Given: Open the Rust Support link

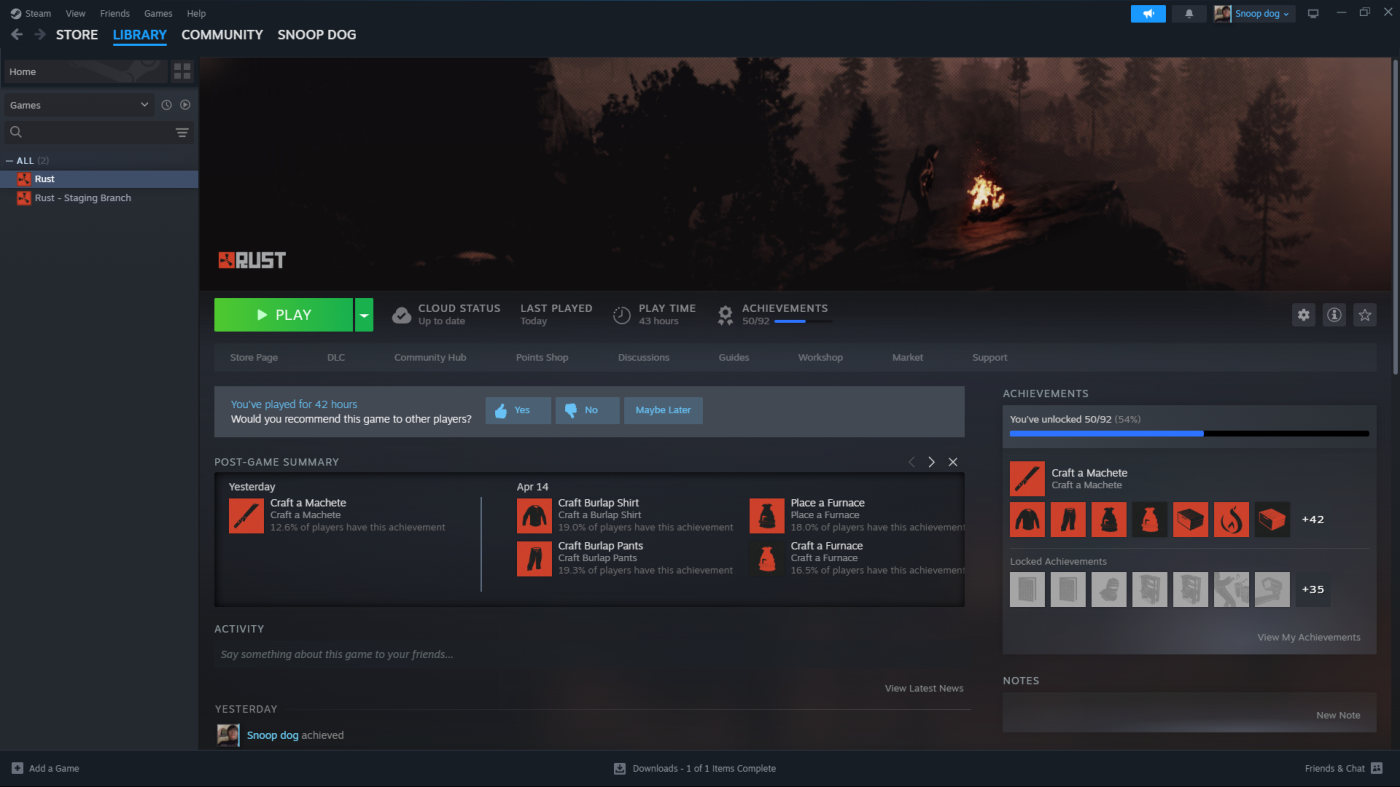Looking at the screenshot, I should (x=990, y=357).
